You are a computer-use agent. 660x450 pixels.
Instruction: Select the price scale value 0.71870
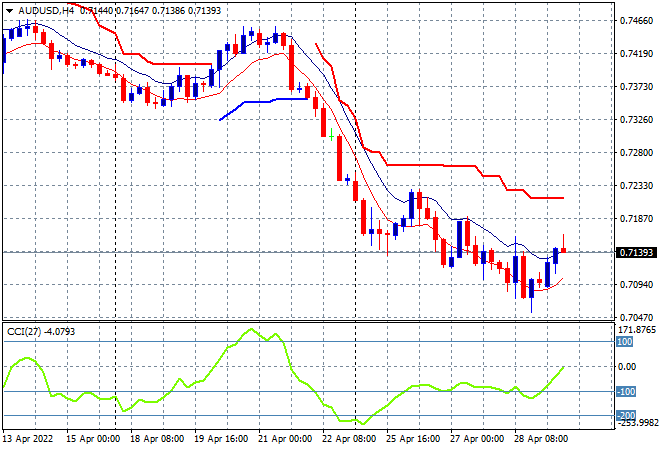click(x=636, y=219)
